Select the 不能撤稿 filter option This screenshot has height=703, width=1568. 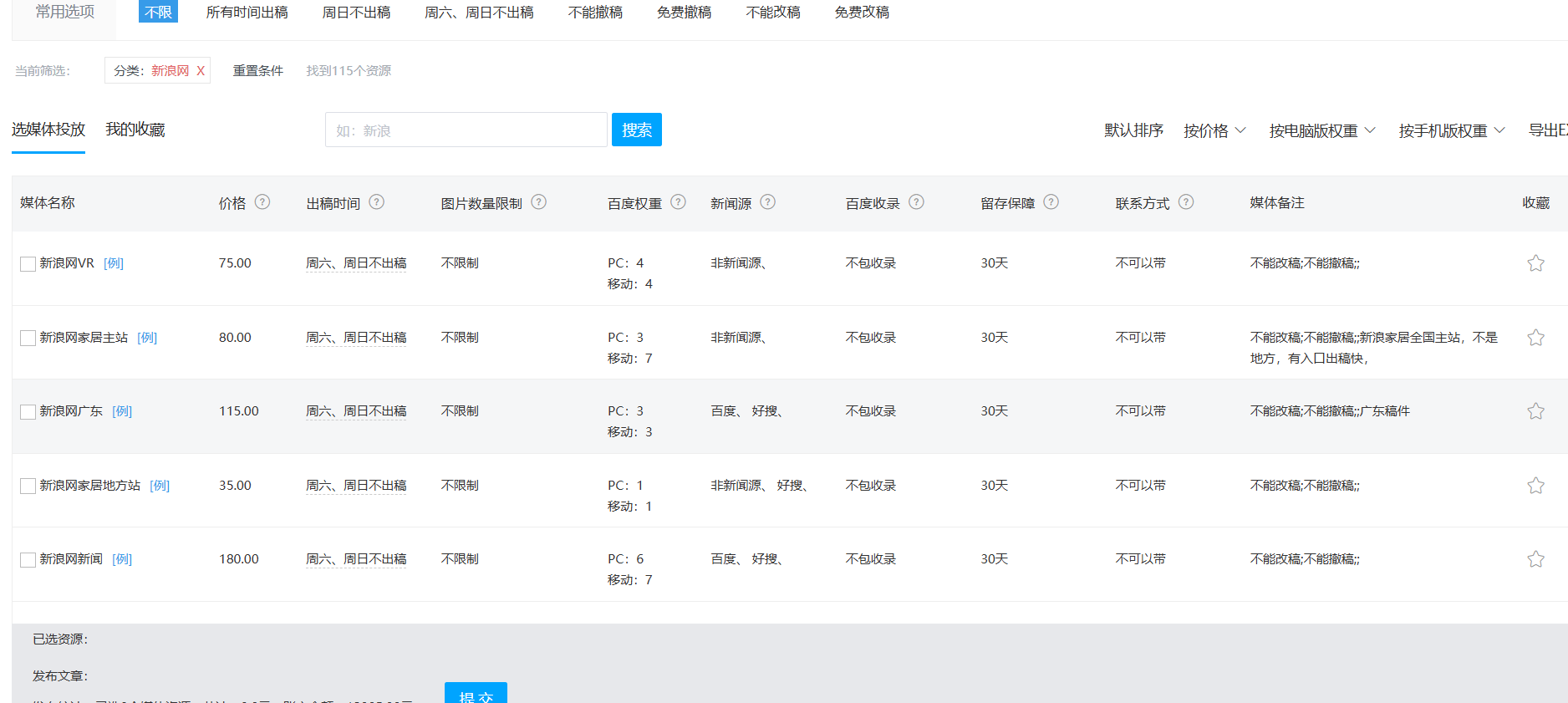[595, 13]
